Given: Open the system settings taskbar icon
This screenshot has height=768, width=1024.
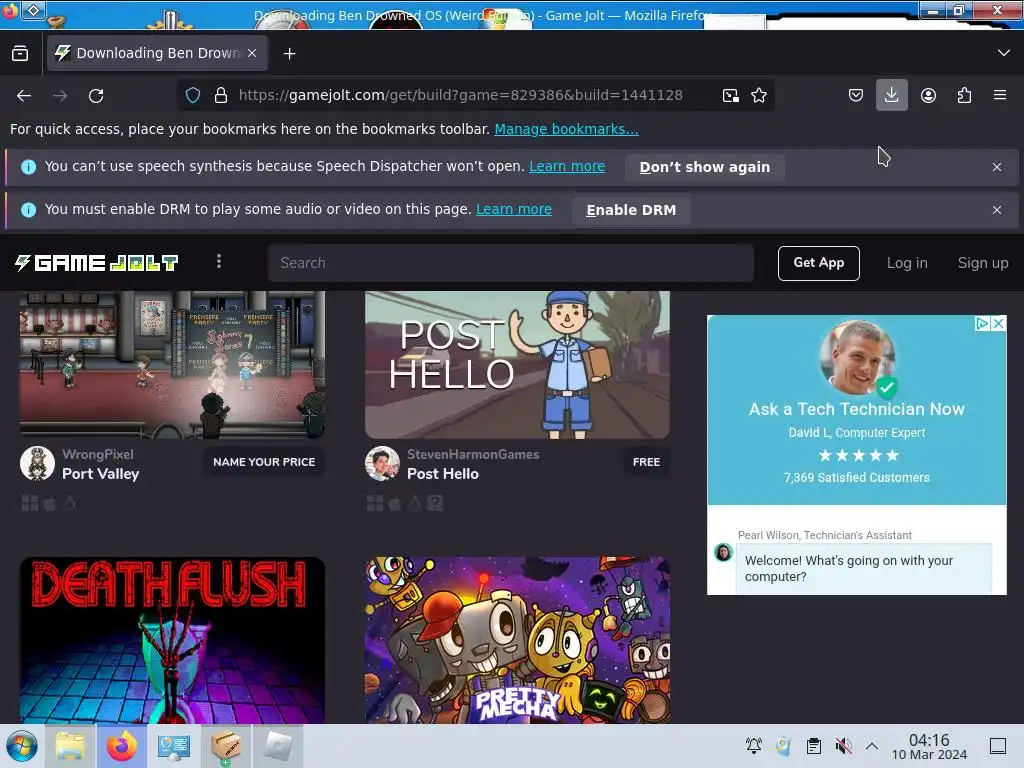Looking at the screenshot, I should coord(174,746).
